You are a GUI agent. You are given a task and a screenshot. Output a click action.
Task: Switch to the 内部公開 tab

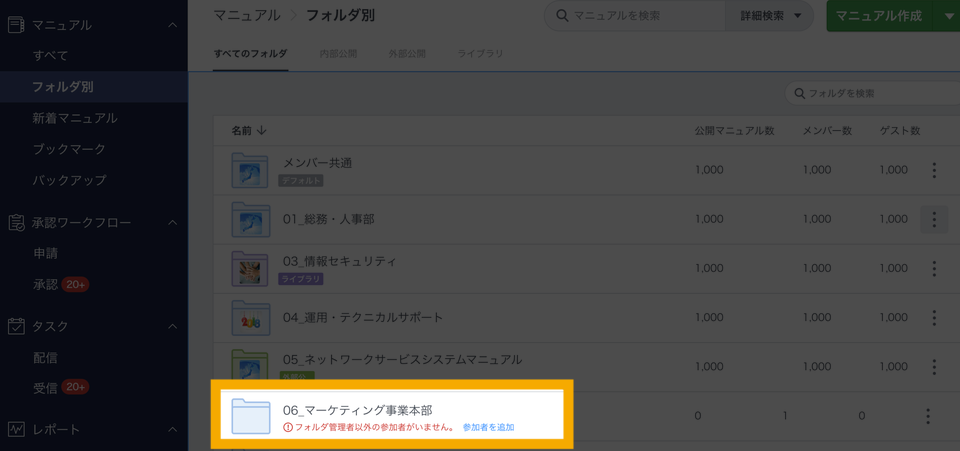[x=337, y=54]
